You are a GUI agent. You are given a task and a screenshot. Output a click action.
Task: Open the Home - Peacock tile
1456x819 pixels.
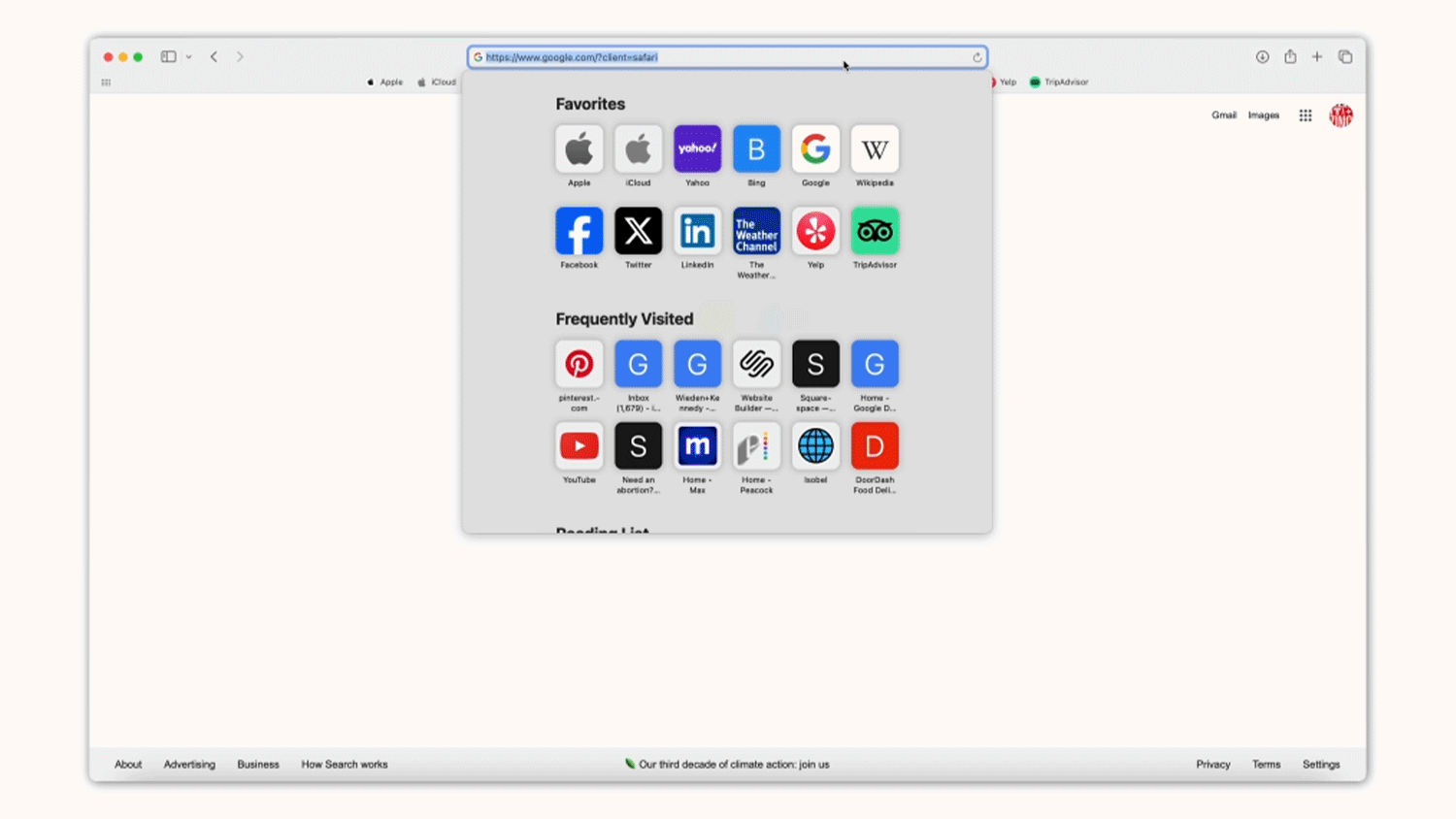(x=757, y=446)
